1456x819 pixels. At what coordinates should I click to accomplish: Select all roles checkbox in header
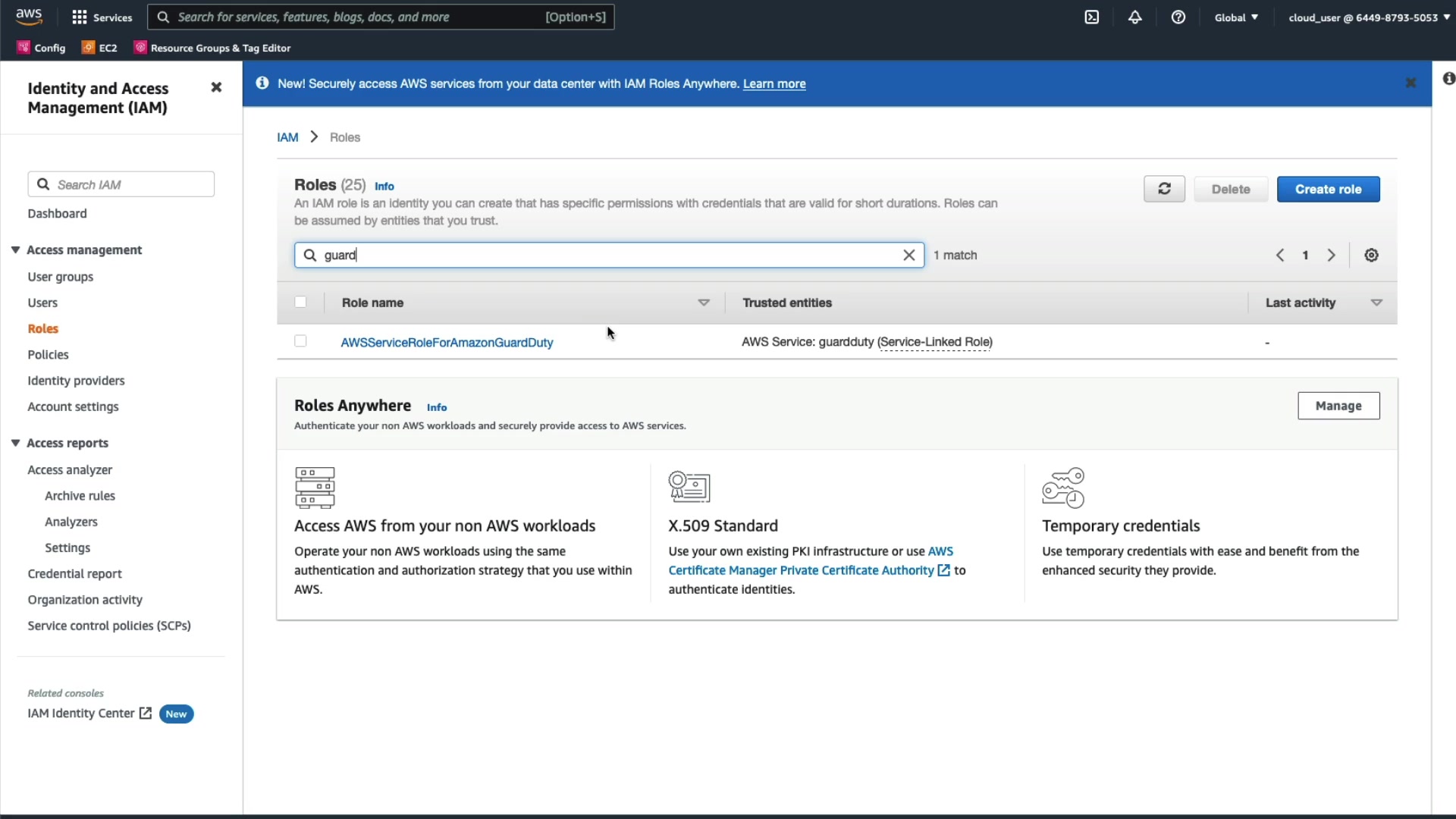(300, 303)
